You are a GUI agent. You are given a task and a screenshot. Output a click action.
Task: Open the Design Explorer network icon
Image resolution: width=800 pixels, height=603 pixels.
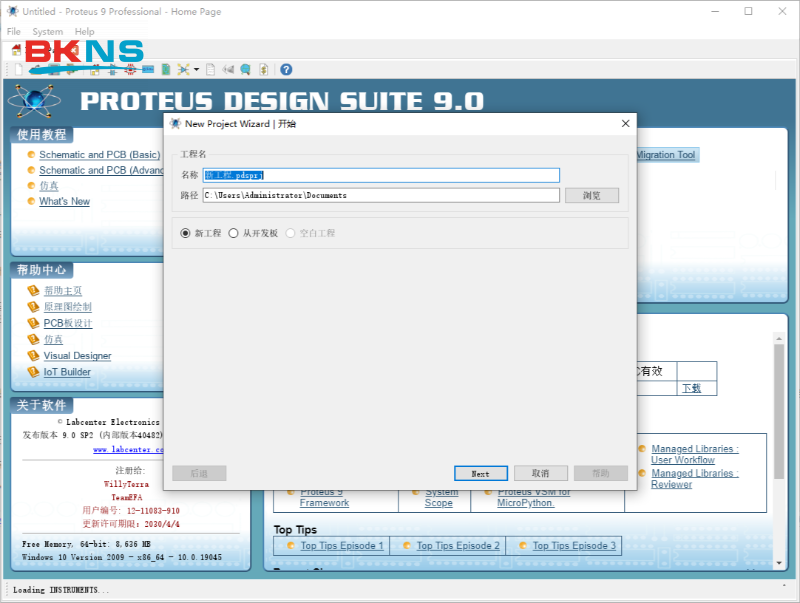click(183, 69)
